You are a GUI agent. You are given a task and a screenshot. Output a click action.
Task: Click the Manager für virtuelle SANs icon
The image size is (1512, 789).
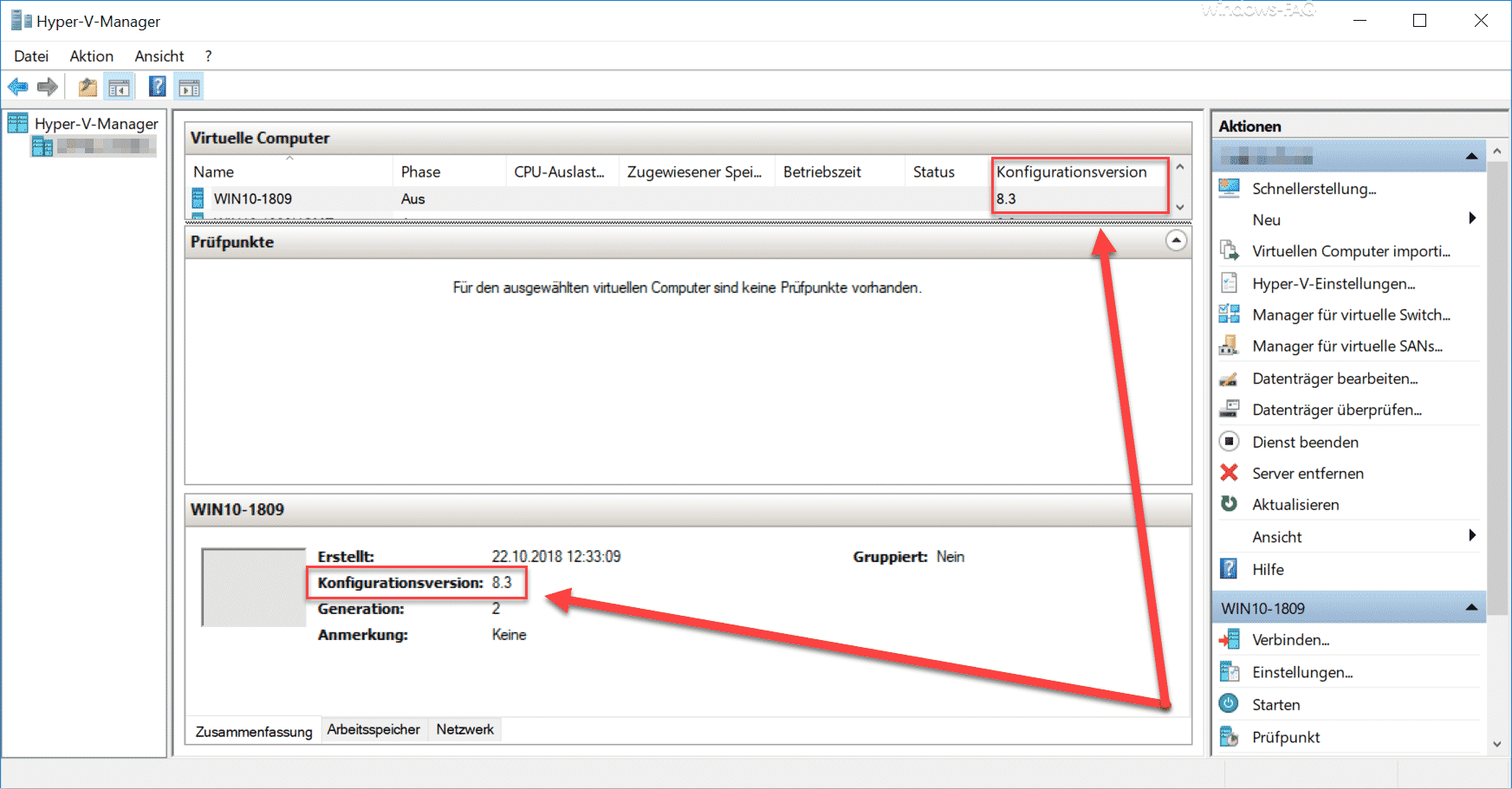click(x=1229, y=345)
